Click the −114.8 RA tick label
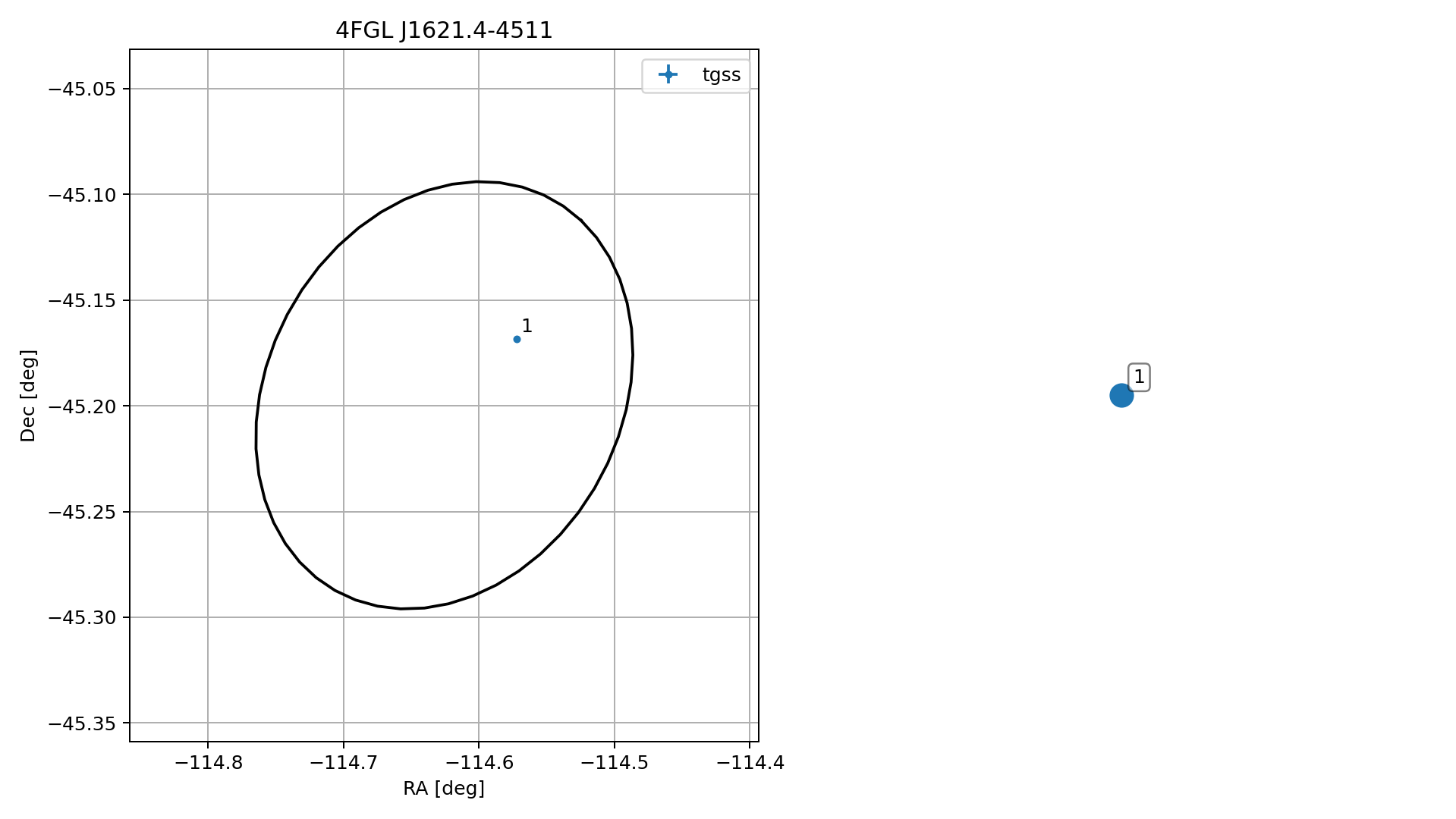The width and height of the screenshot is (1456, 819). [209, 763]
